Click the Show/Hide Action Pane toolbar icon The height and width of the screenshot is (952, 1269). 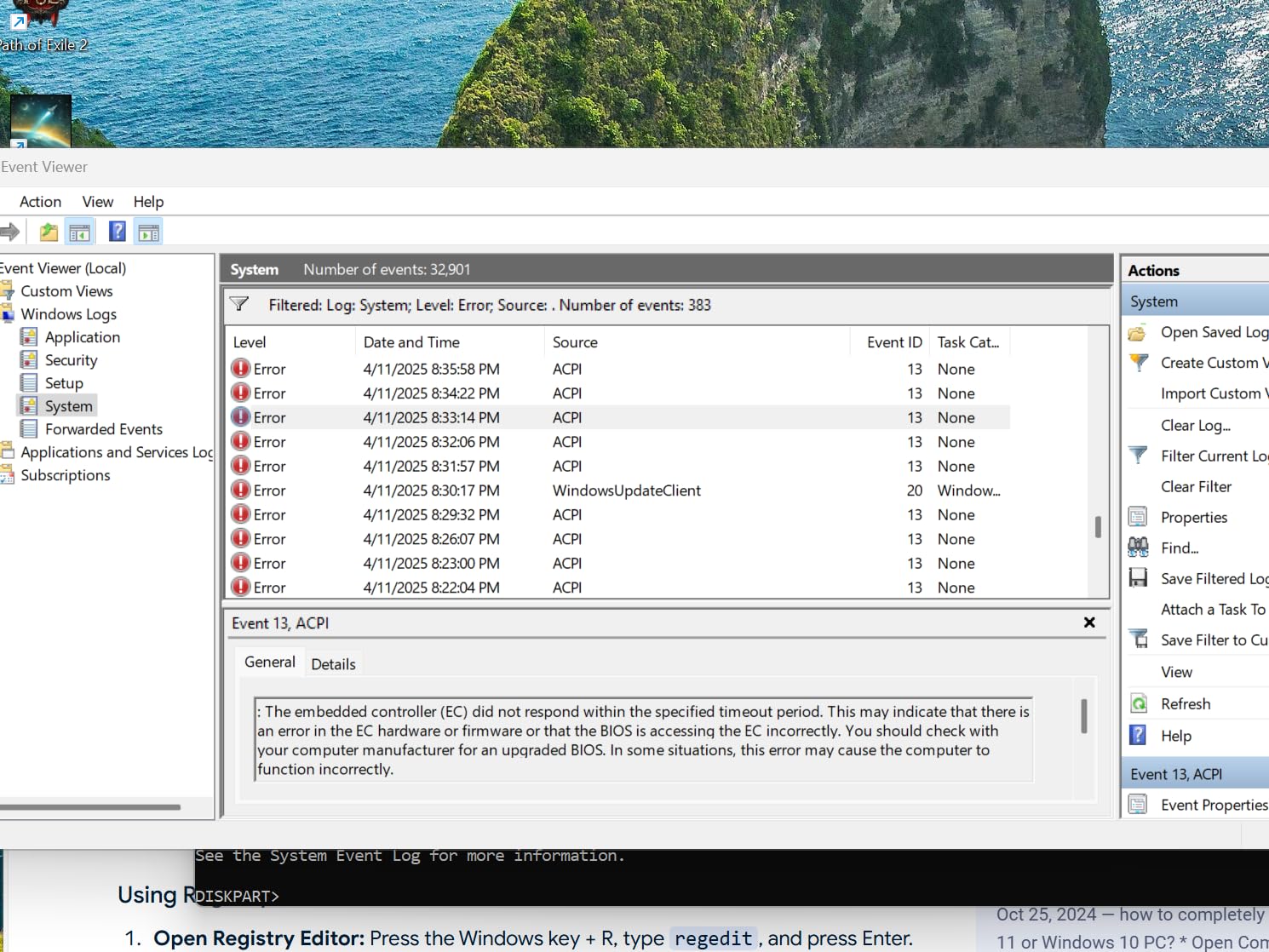point(149,232)
